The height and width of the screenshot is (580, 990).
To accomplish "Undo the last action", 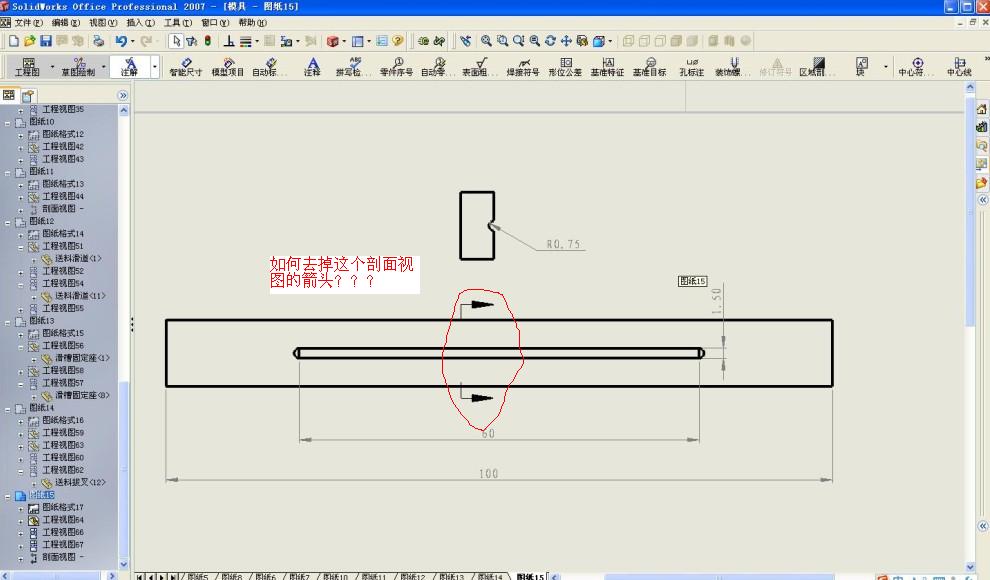I will [x=121, y=41].
